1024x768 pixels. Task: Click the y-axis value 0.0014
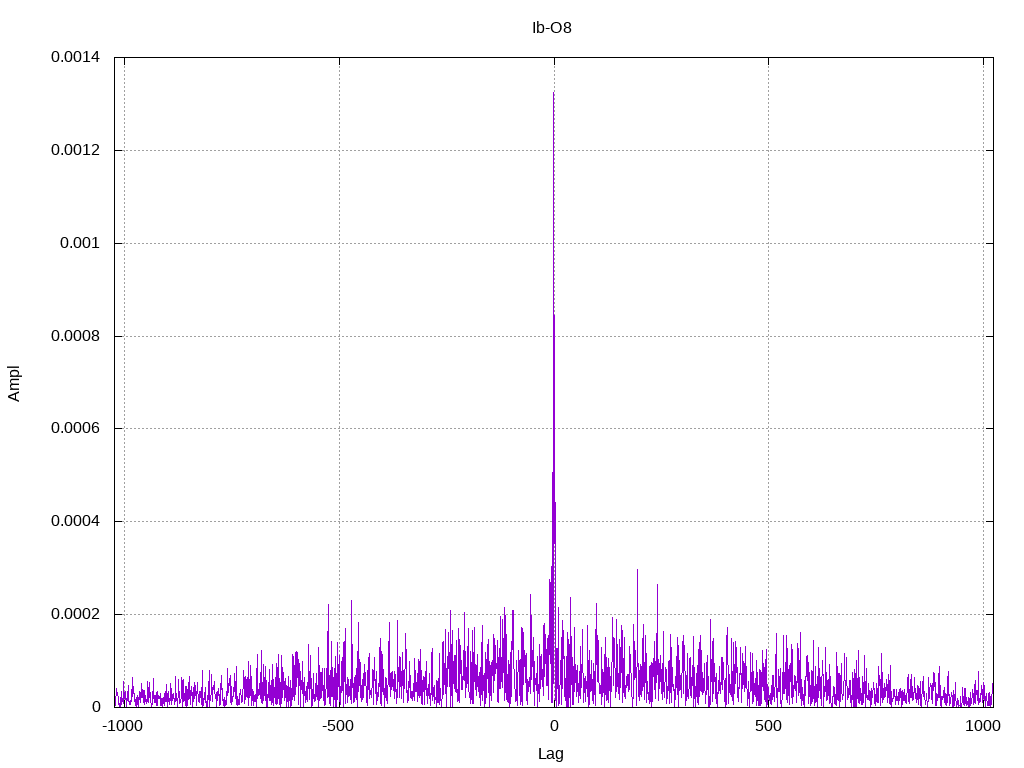[x=75, y=57]
